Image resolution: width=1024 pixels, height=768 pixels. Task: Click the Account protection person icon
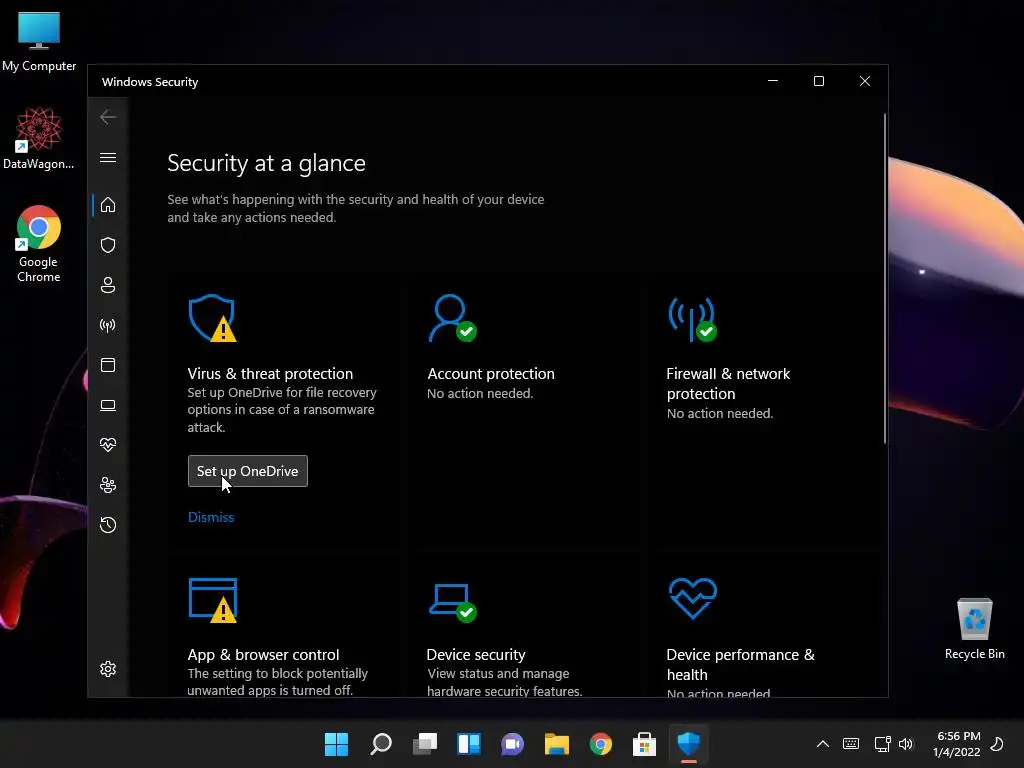(453, 318)
